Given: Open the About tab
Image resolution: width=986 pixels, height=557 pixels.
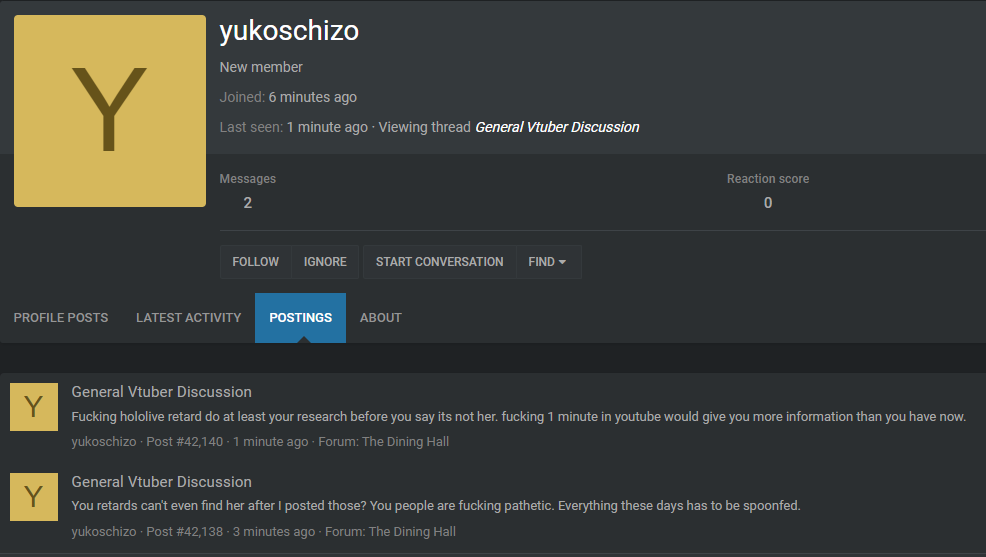Looking at the screenshot, I should point(380,317).
